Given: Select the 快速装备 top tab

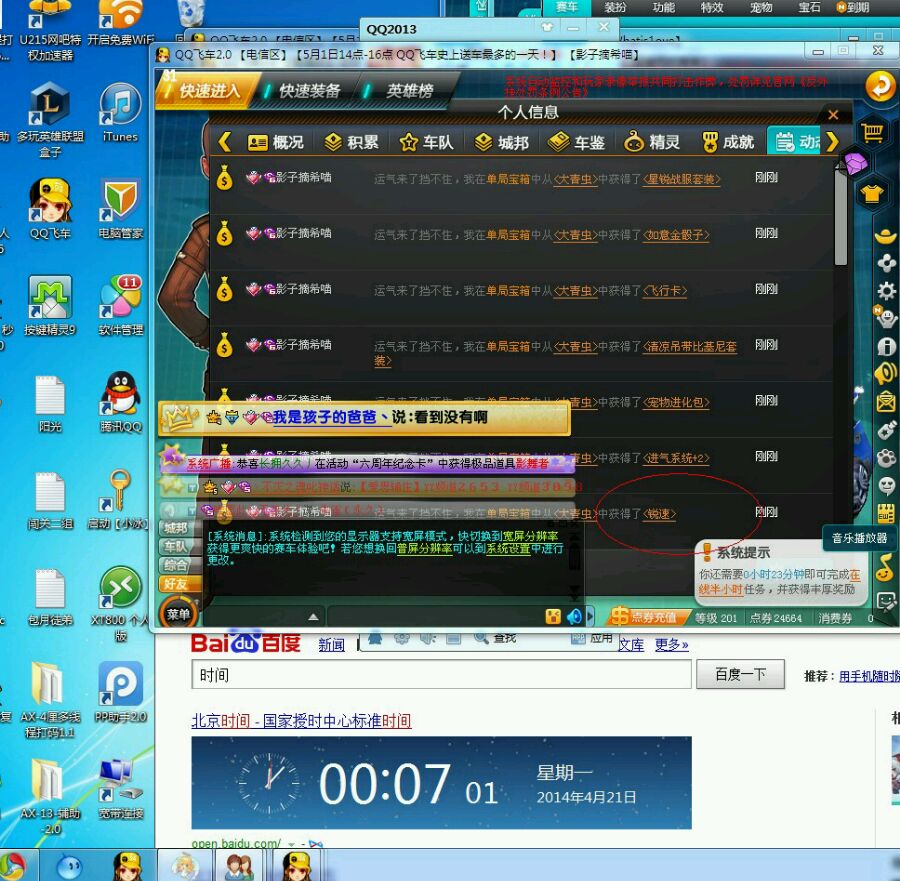Looking at the screenshot, I should 309,91.
